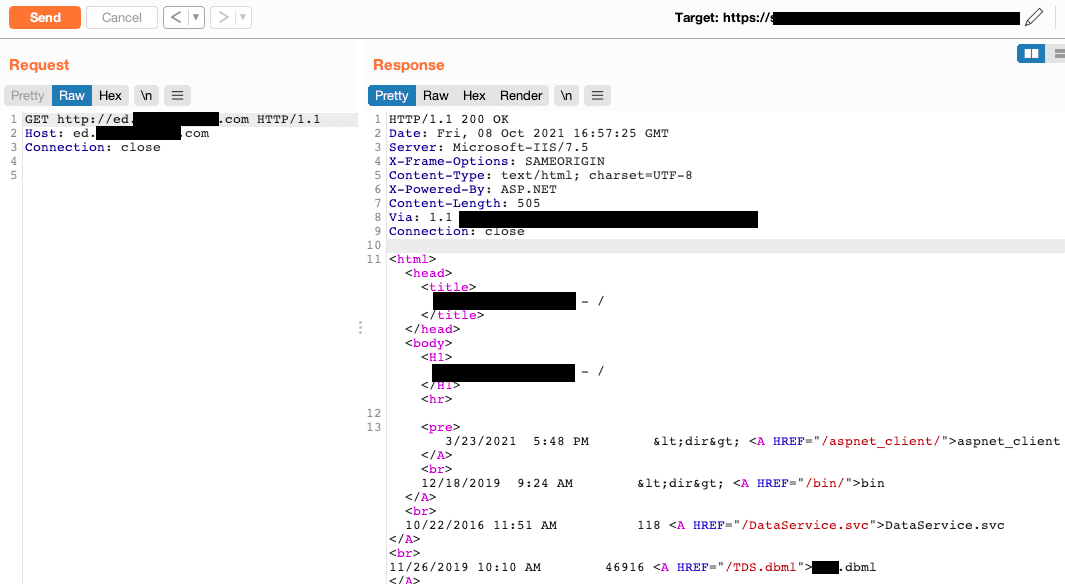Open the forward history dropdown arrow
Screen dimensions: 1065x584
point(243,17)
